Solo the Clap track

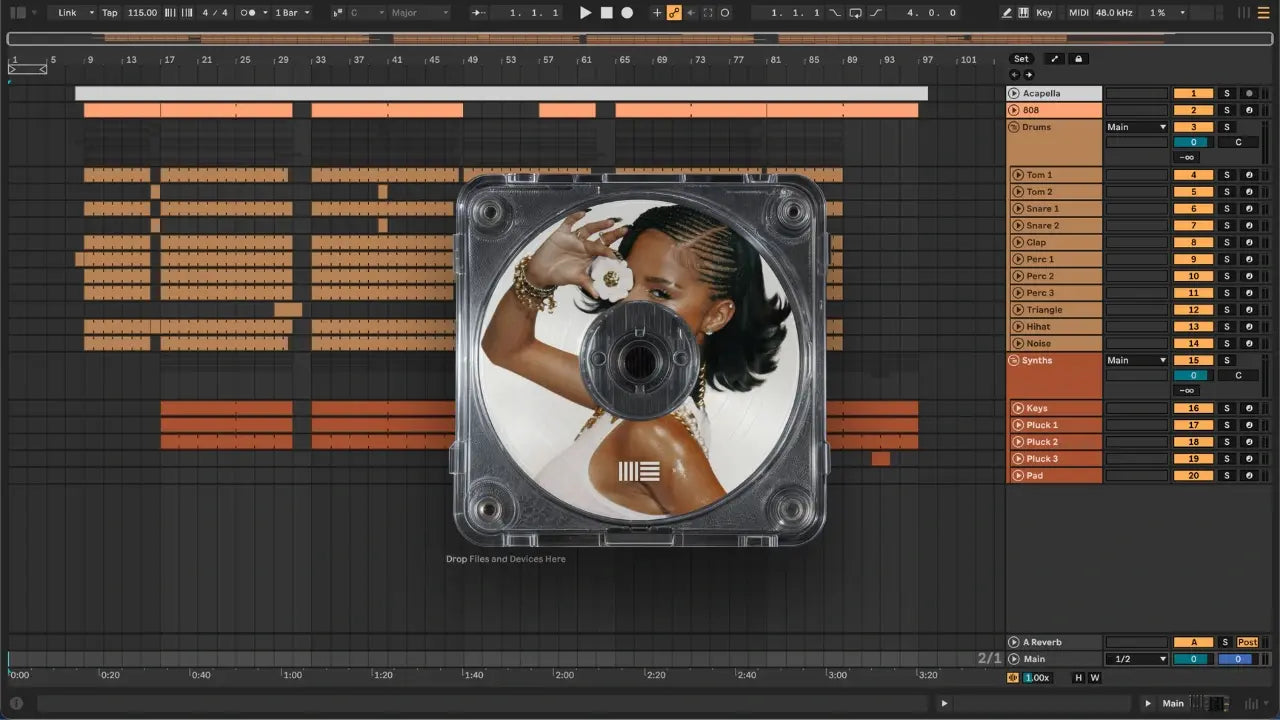point(1227,242)
